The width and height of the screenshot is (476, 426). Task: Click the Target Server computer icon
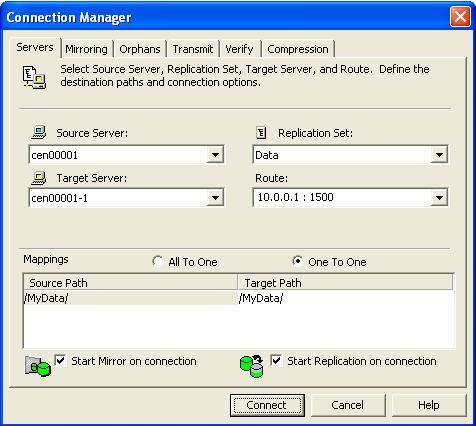pyautogui.click(x=39, y=178)
